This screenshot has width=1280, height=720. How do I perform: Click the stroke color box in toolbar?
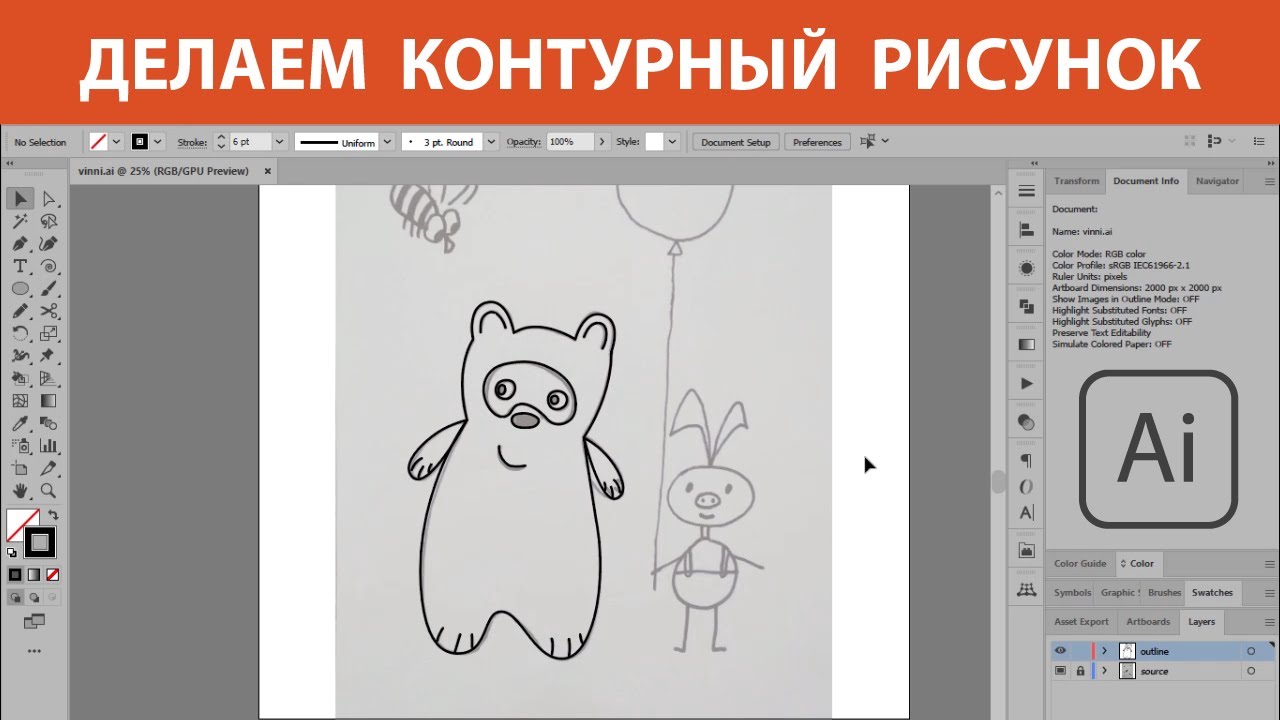40,543
